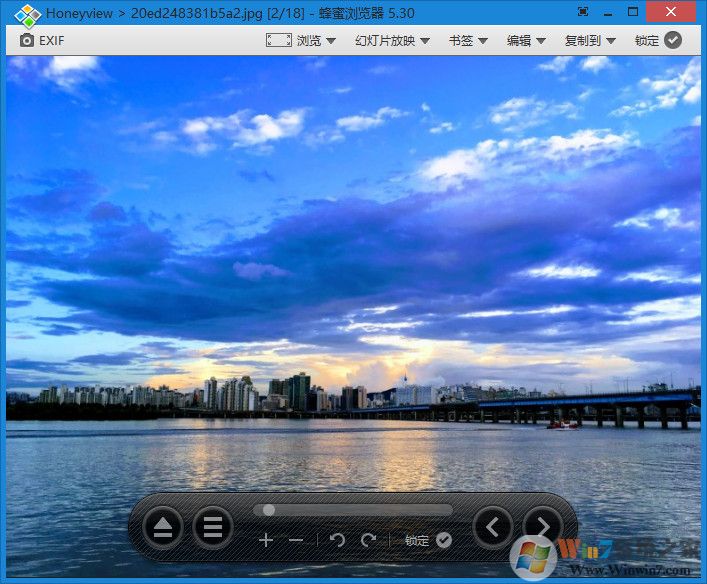Rotate the image counterclockwise
Image resolution: width=707 pixels, height=584 pixels.
337,540
